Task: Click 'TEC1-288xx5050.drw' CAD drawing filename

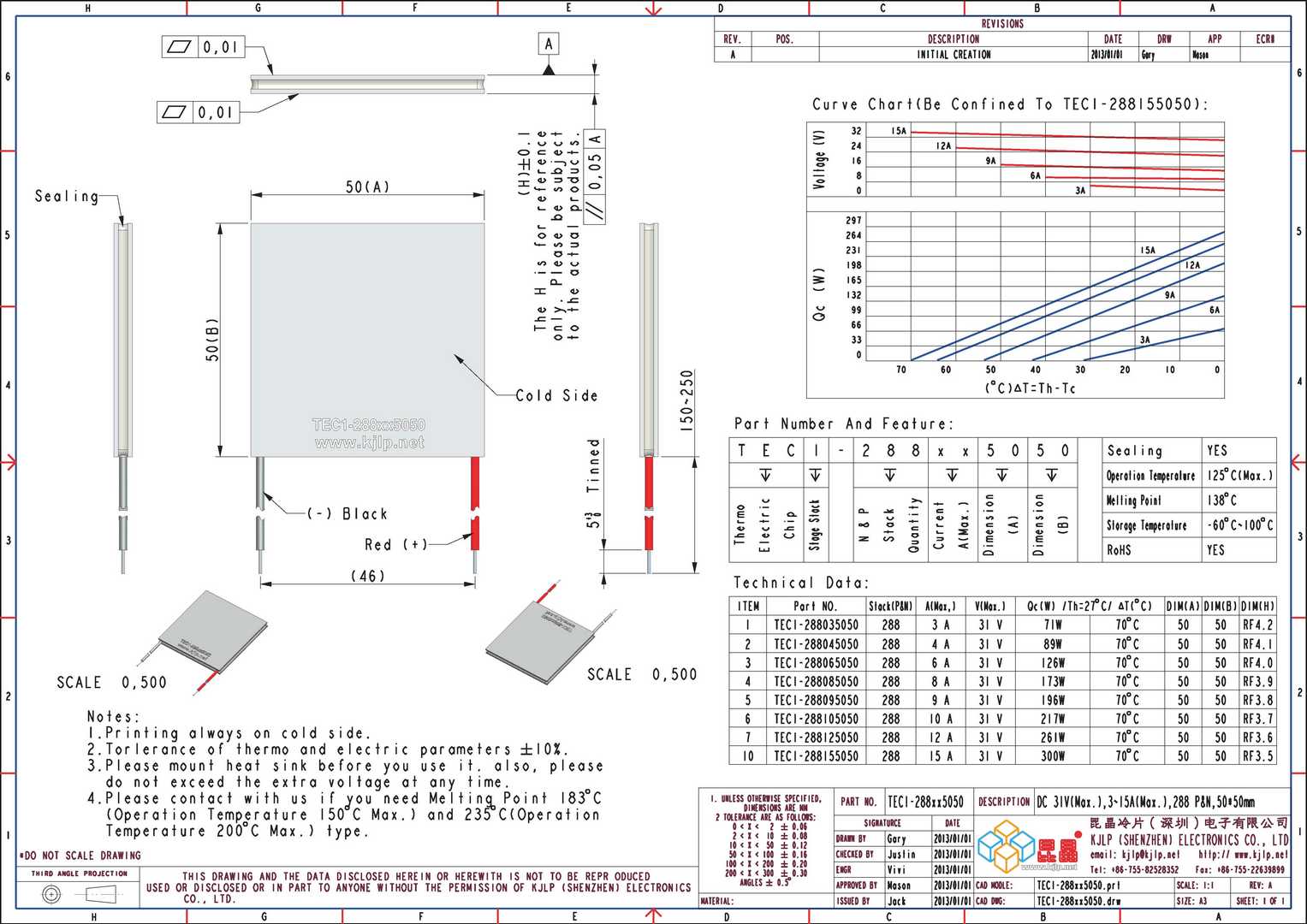Action: (1078, 902)
